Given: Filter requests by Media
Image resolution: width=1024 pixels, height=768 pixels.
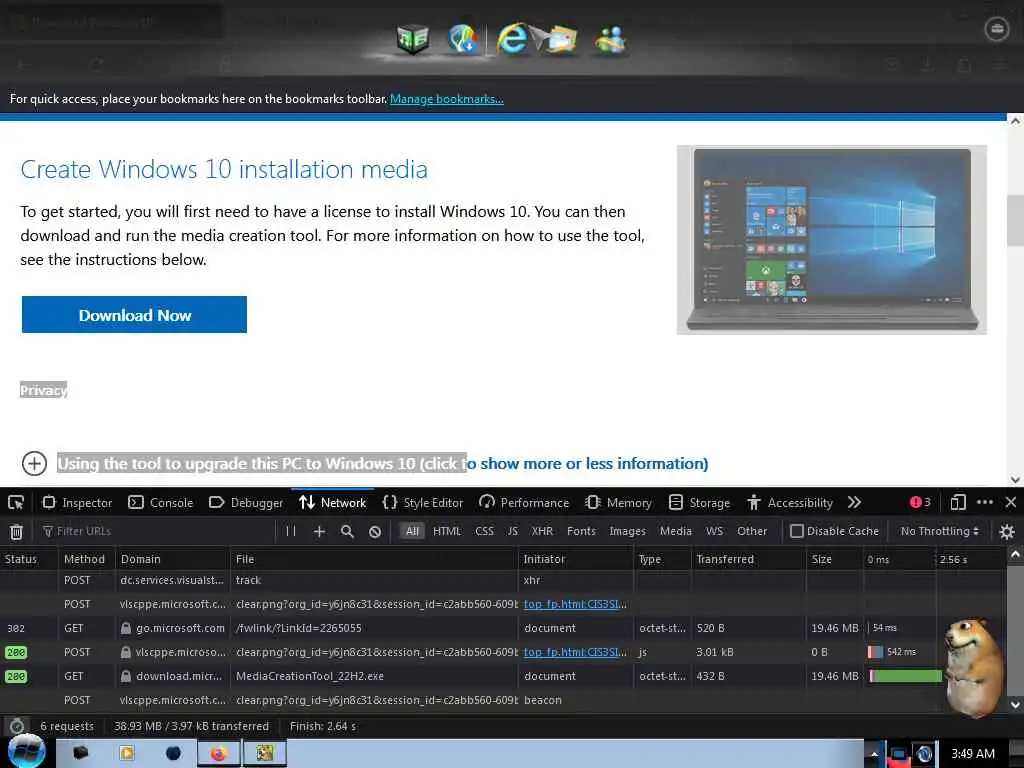Looking at the screenshot, I should 675,531.
